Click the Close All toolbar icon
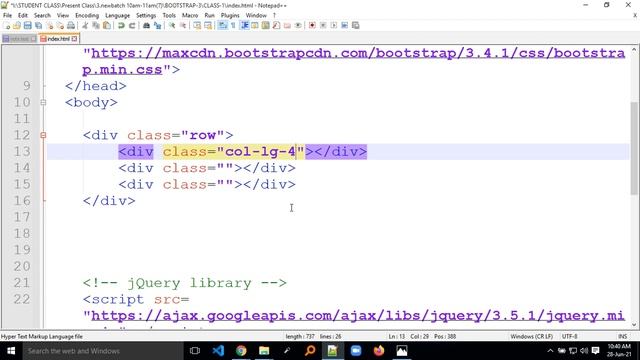This screenshot has height=360, width=640. [x=60, y=25]
